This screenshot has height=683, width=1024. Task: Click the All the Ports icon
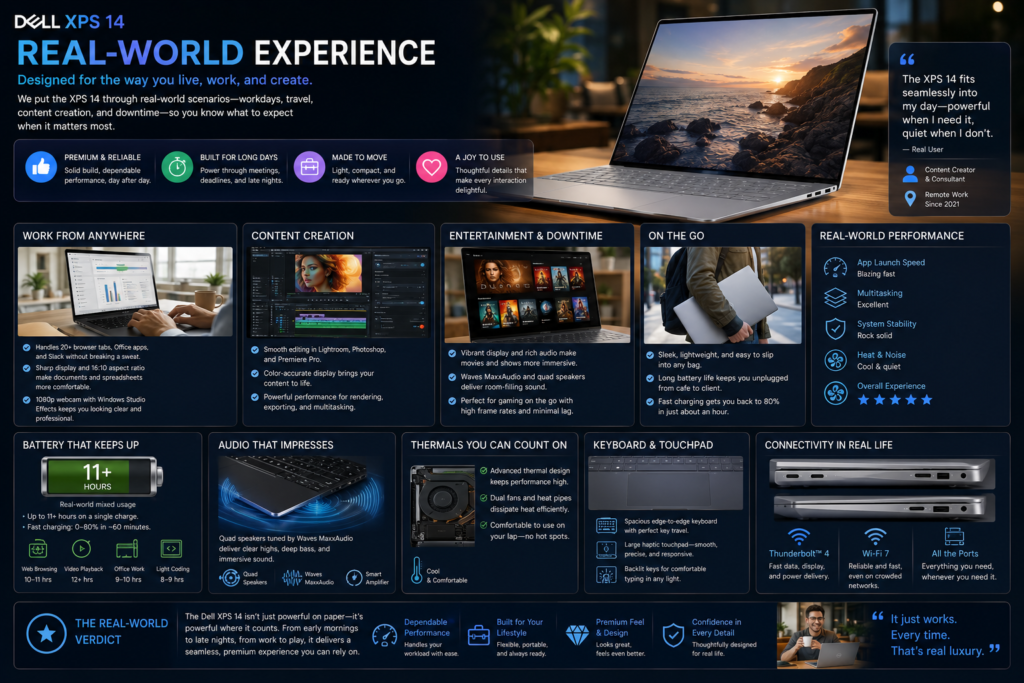pos(954,537)
